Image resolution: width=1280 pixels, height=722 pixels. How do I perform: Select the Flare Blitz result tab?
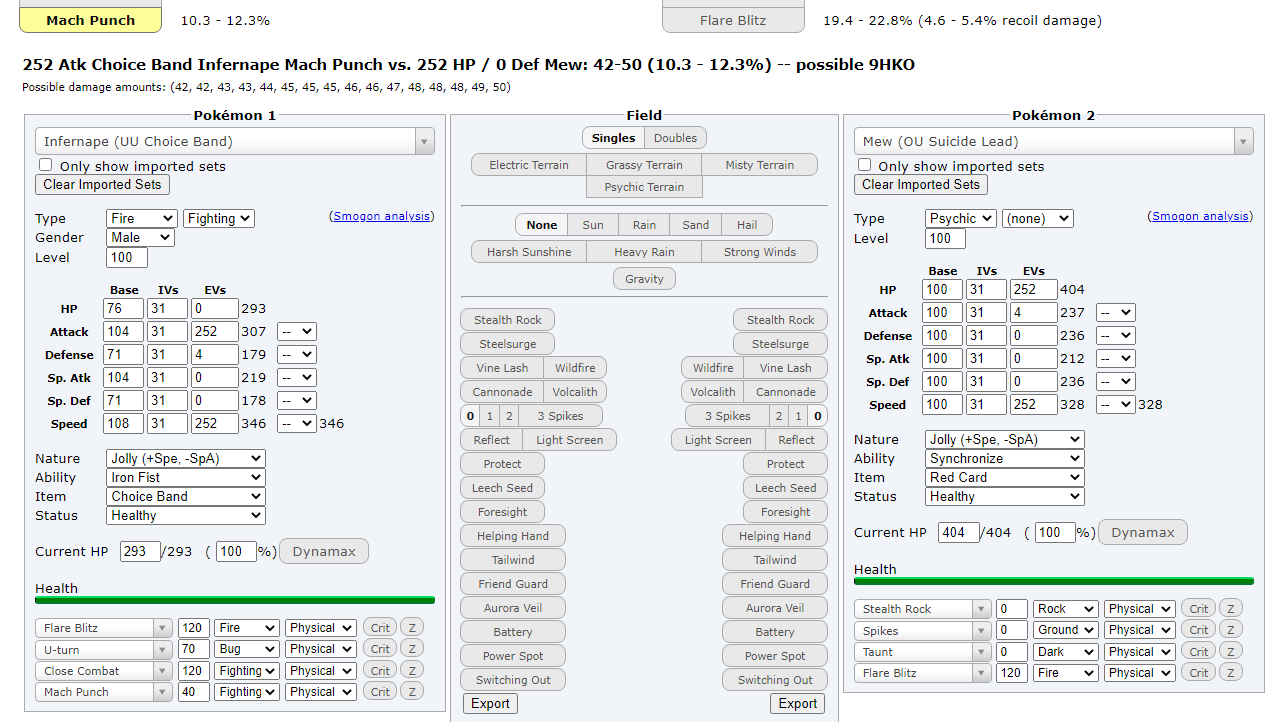(x=733, y=20)
